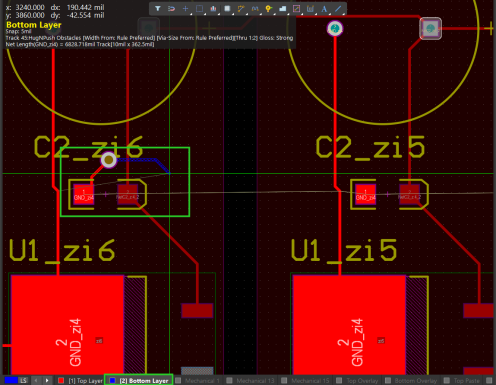The image size is (496, 385).
Task: Select the via near C2_zi6
Action: click(x=109, y=160)
